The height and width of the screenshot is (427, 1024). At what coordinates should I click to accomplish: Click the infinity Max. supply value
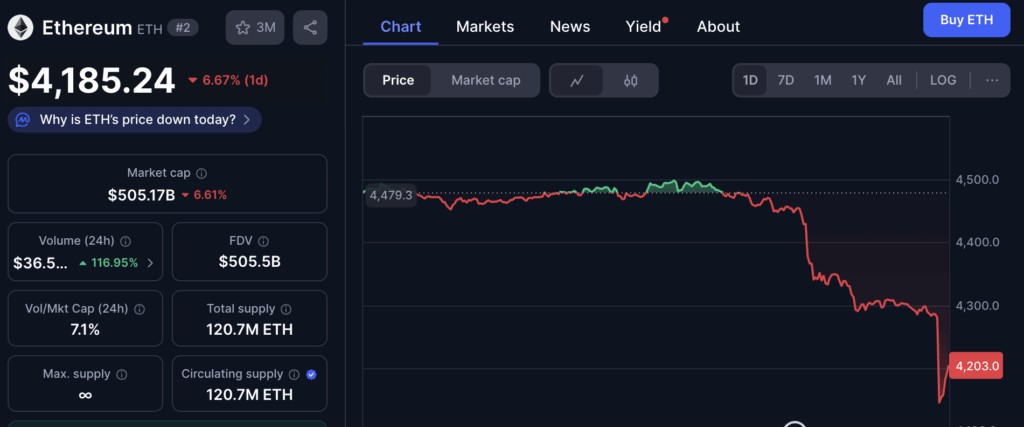85,394
